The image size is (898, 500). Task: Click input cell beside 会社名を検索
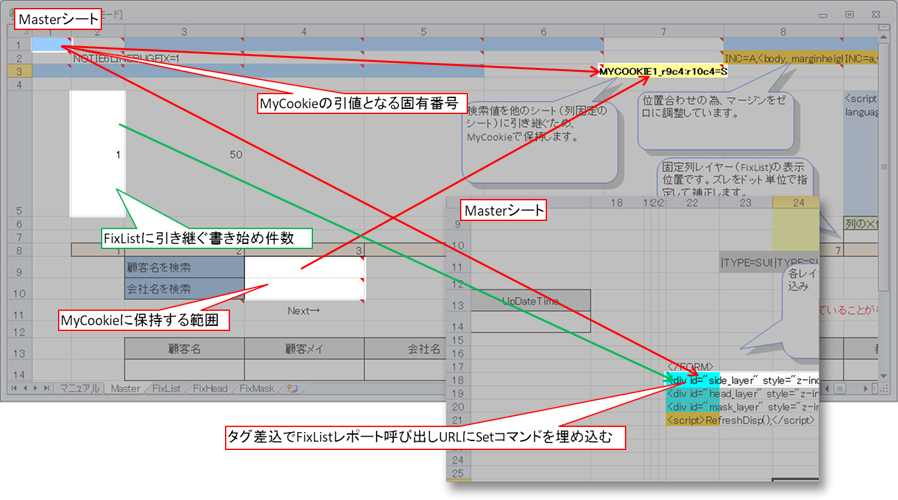tap(304, 289)
